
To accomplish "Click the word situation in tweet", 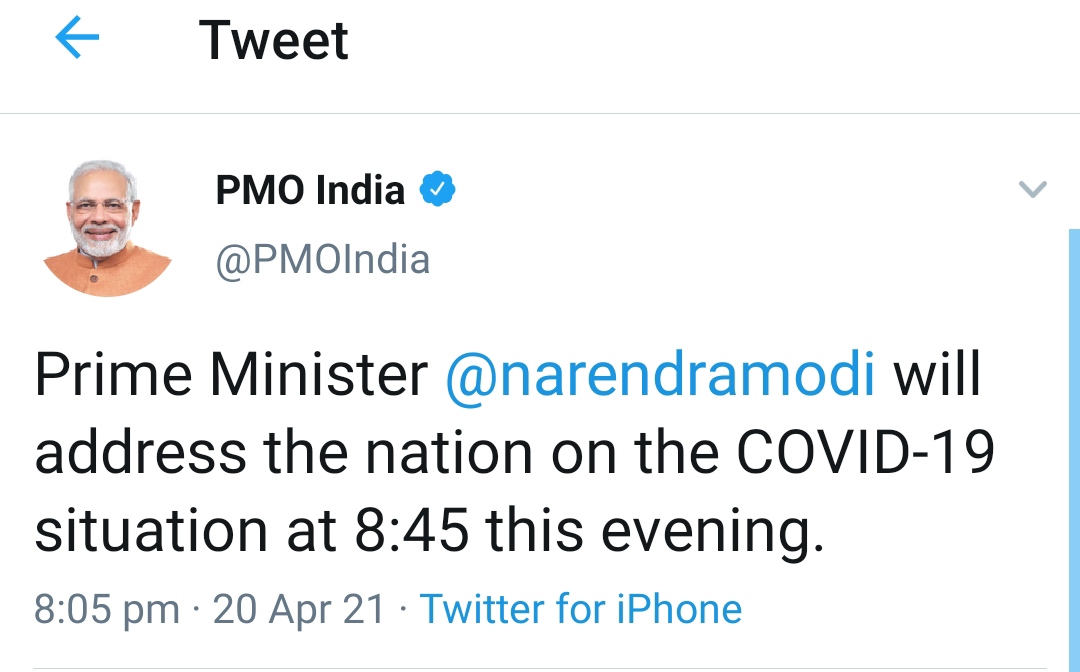I will coord(148,532).
